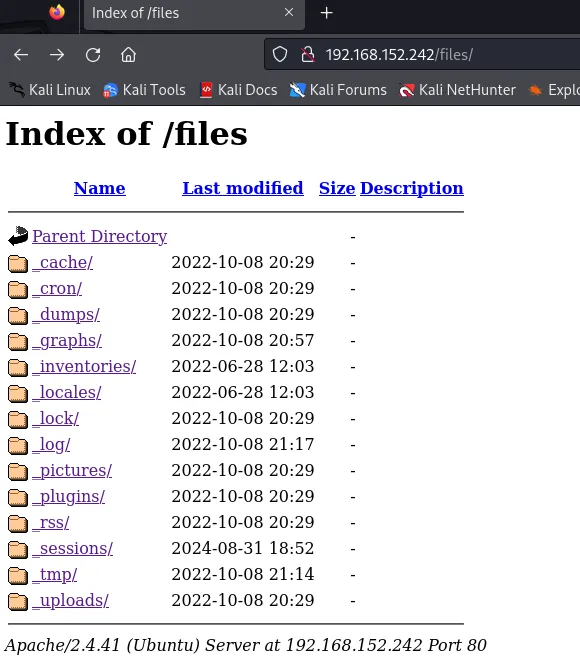The height and width of the screenshot is (660, 580).
Task: Click the forward navigation arrow
Action: 57,55
